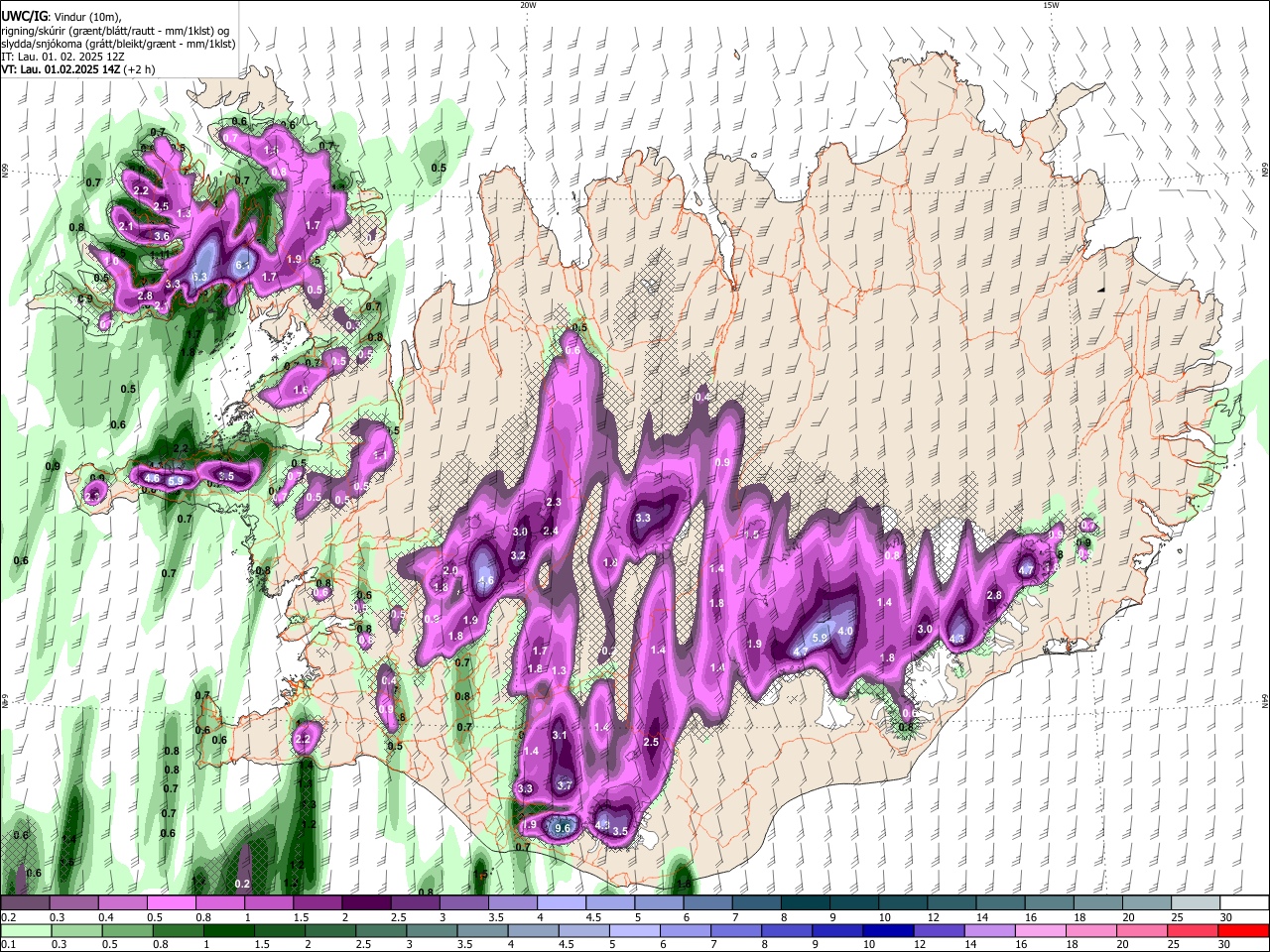This screenshot has height=952, width=1270.
Task: Select the 'IT: Lau. 01. 02. 2025 12Z' line
Action: 62,57
